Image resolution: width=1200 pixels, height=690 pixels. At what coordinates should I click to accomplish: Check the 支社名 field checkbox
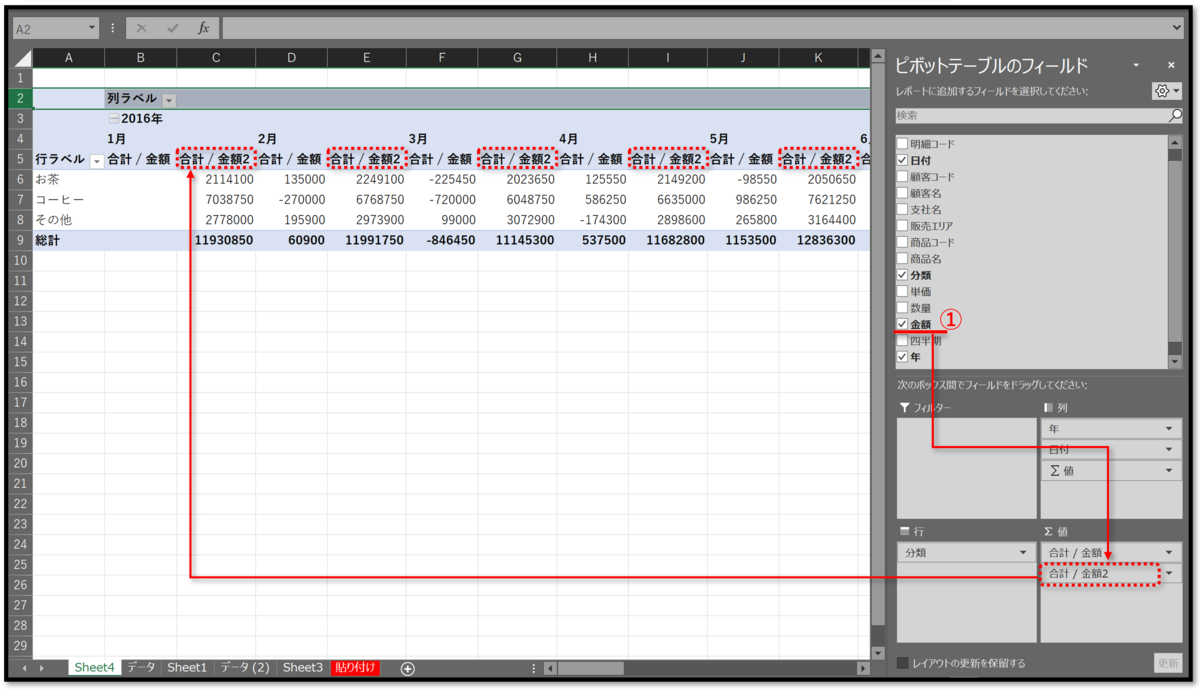click(903, 210)
